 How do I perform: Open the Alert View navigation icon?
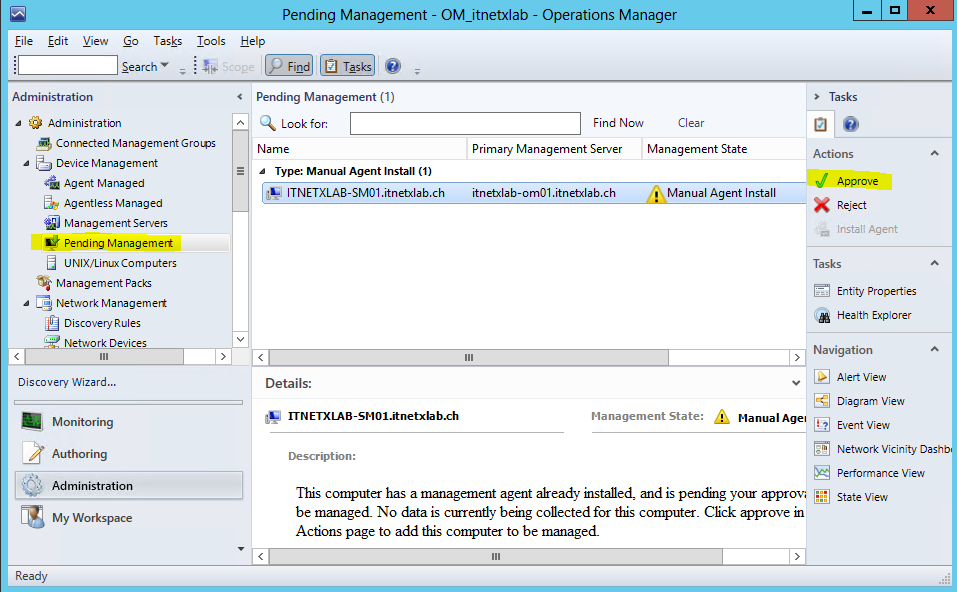click(x=821, y=377)
